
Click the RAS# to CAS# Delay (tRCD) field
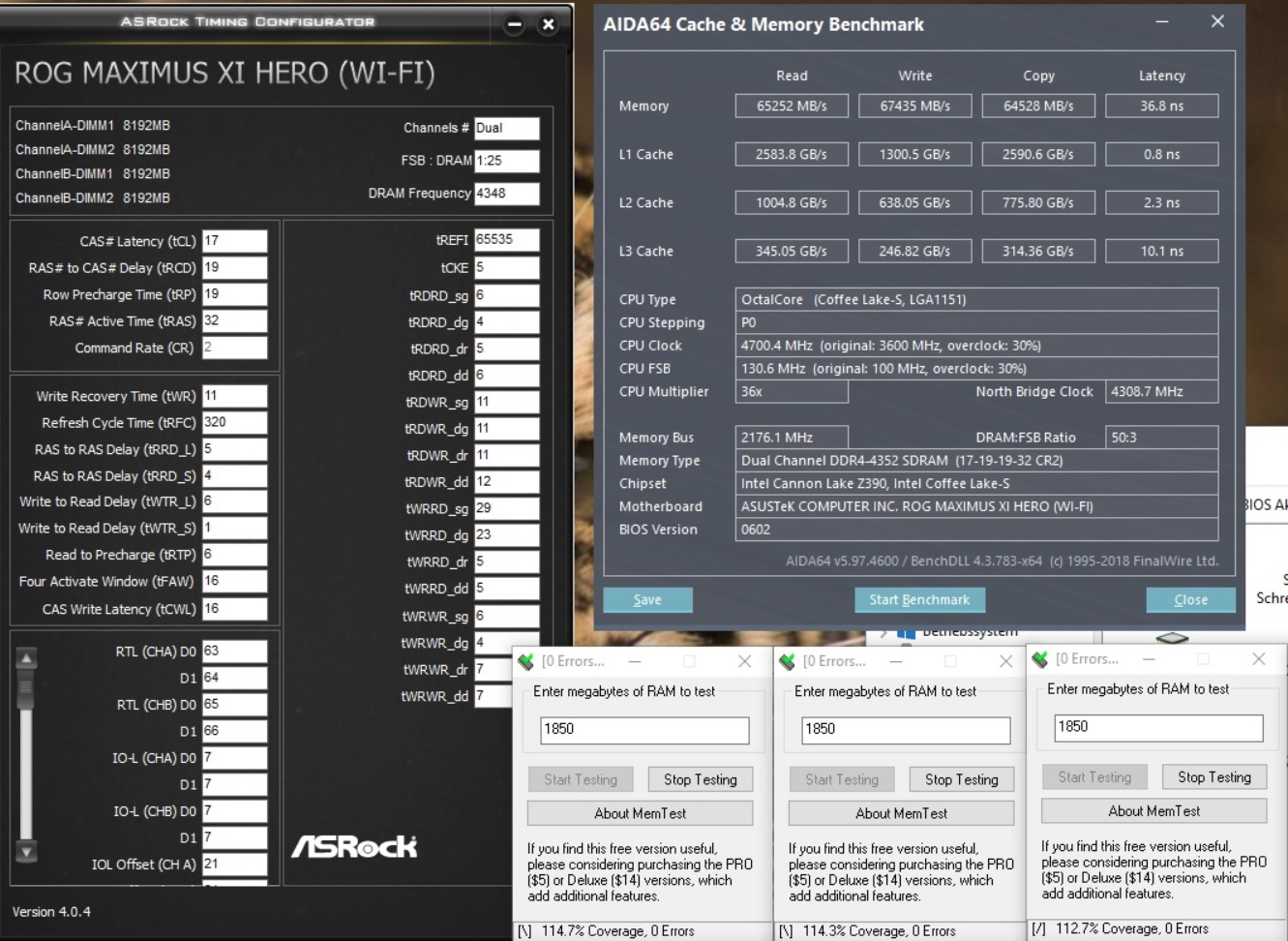[x=234, y=268]
